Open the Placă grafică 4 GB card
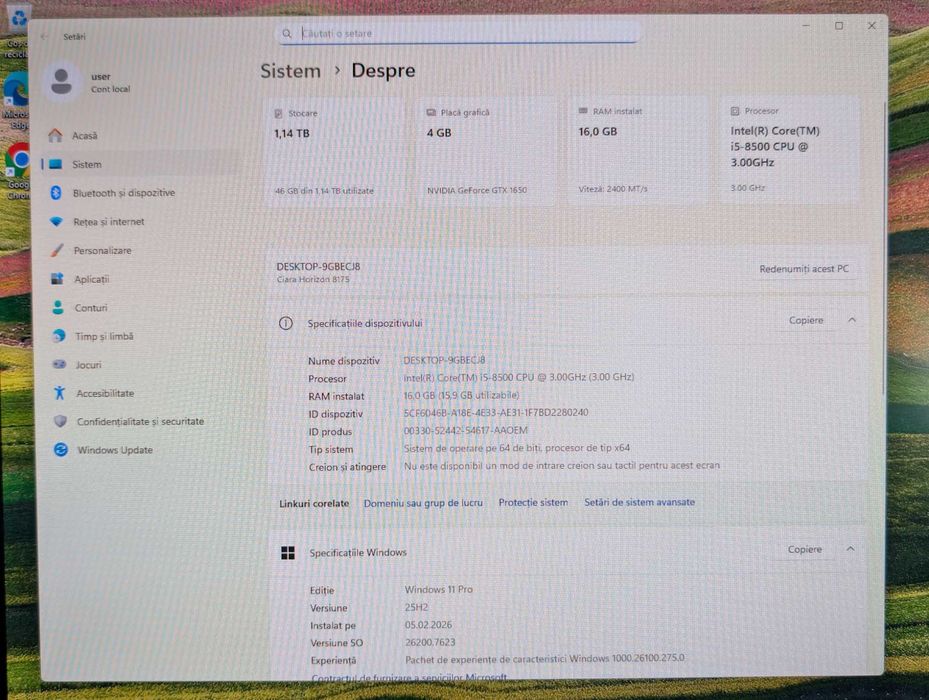 (x=486, y=151)
